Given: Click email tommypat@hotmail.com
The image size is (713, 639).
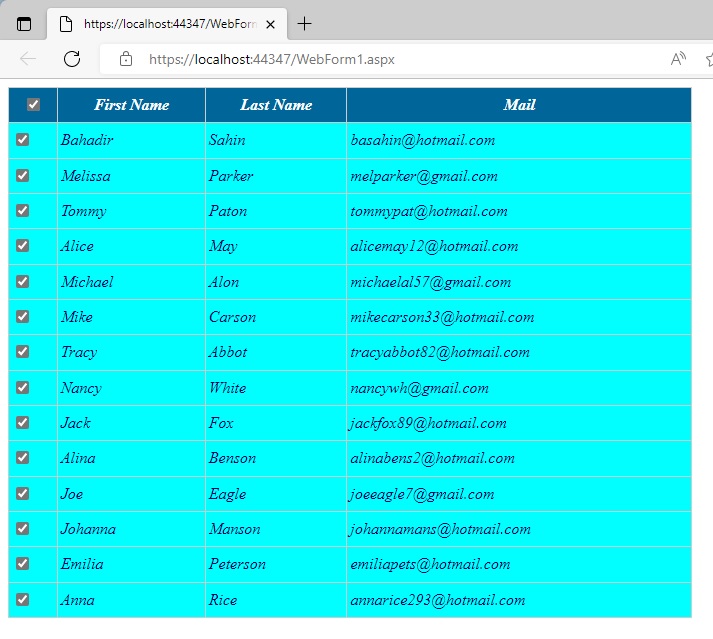Looking at the screenshot, I should (x=429, y=212).
